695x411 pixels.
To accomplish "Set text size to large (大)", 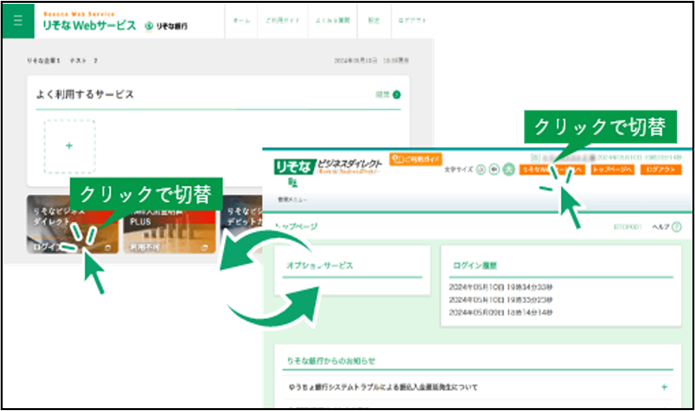I will pyautogui.click(x=509, y=169).
